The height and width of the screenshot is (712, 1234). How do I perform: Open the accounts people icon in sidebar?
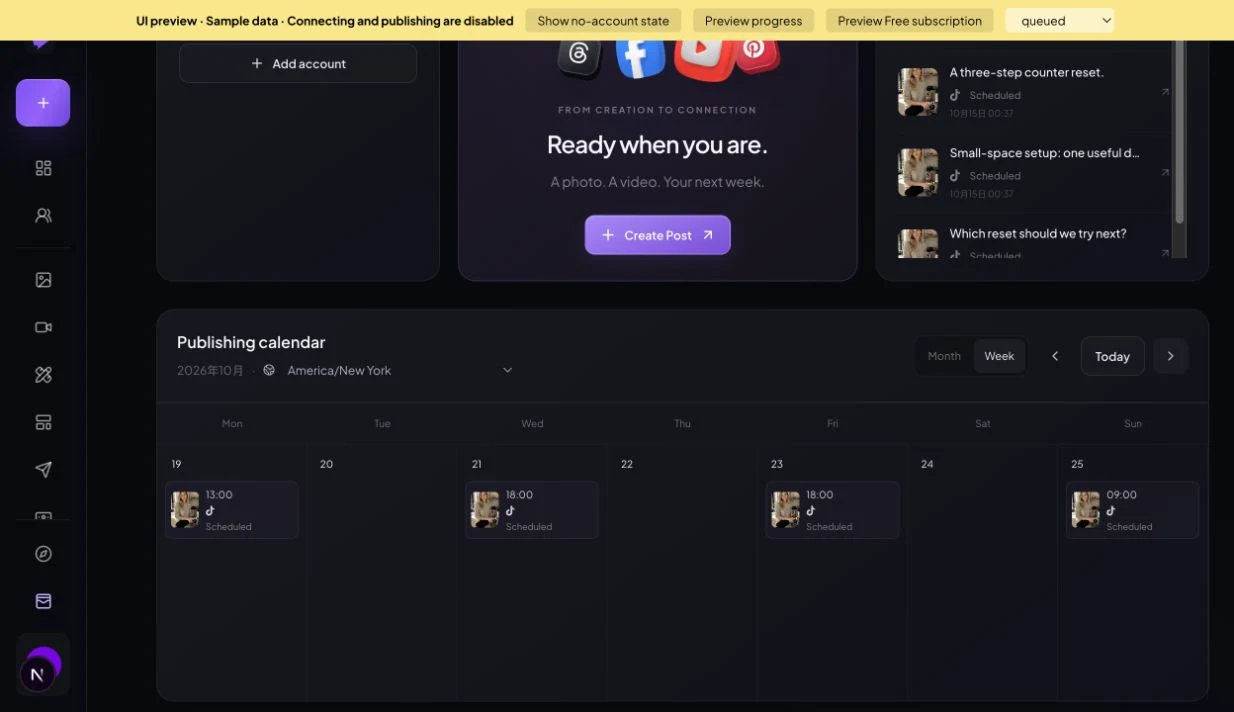[43, 215]
